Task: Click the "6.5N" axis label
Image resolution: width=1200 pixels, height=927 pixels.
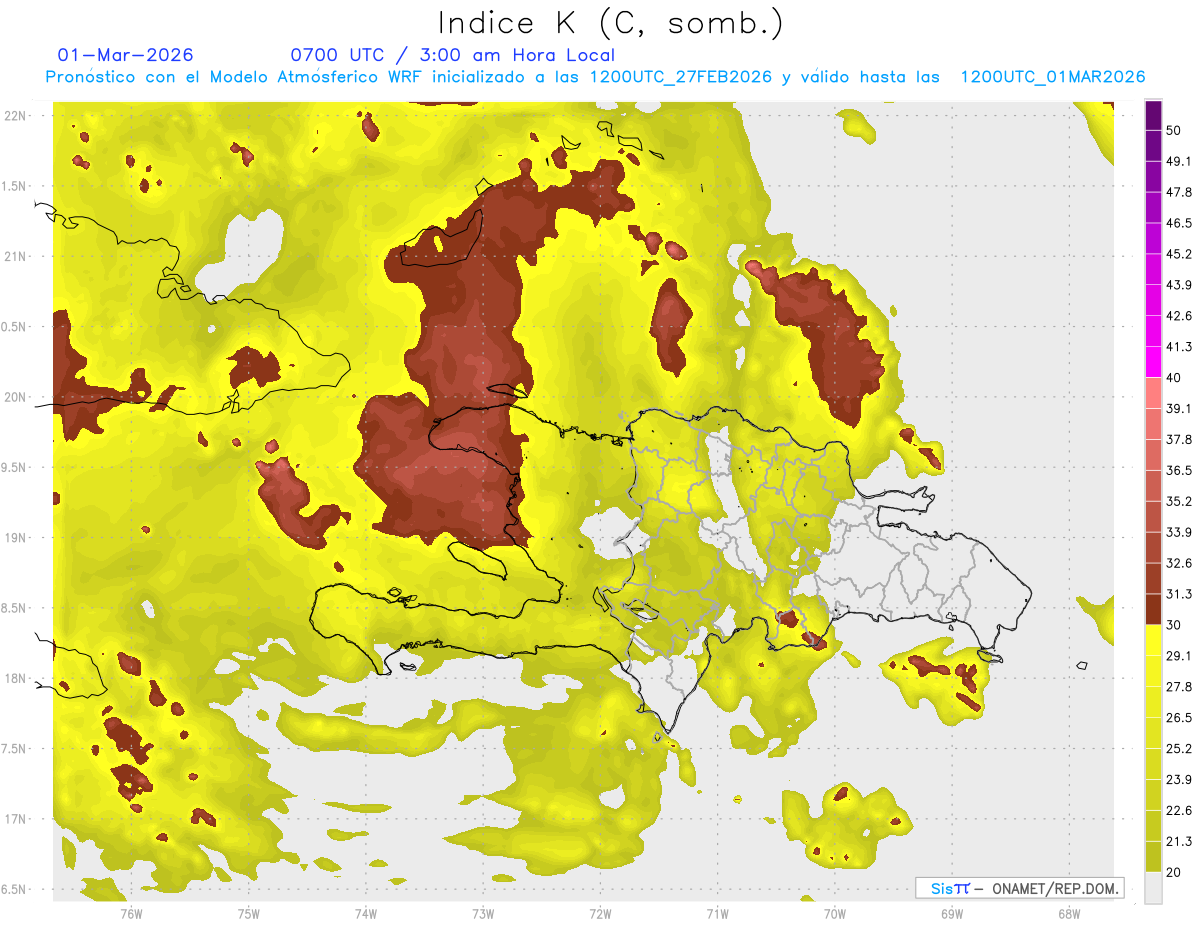Action: 15,889
